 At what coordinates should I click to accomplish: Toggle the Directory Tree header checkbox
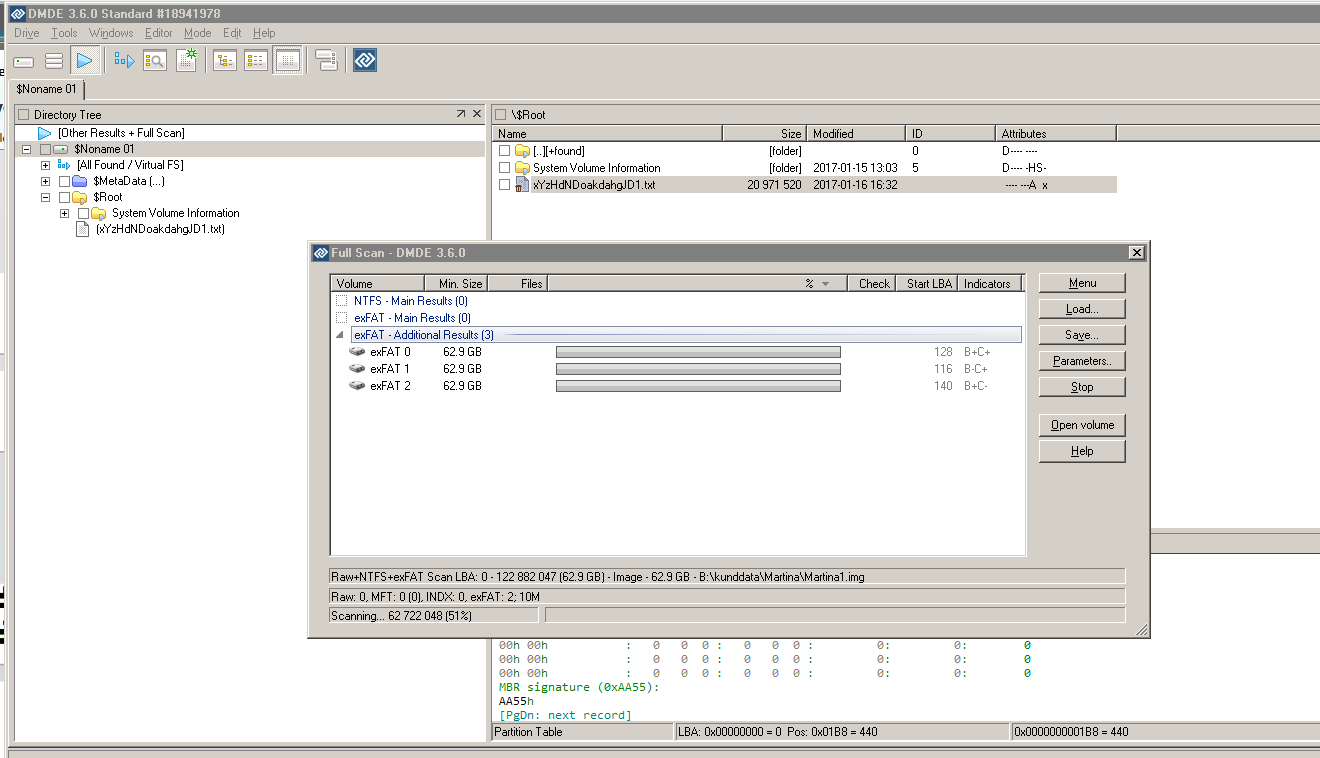coord(24,115)
